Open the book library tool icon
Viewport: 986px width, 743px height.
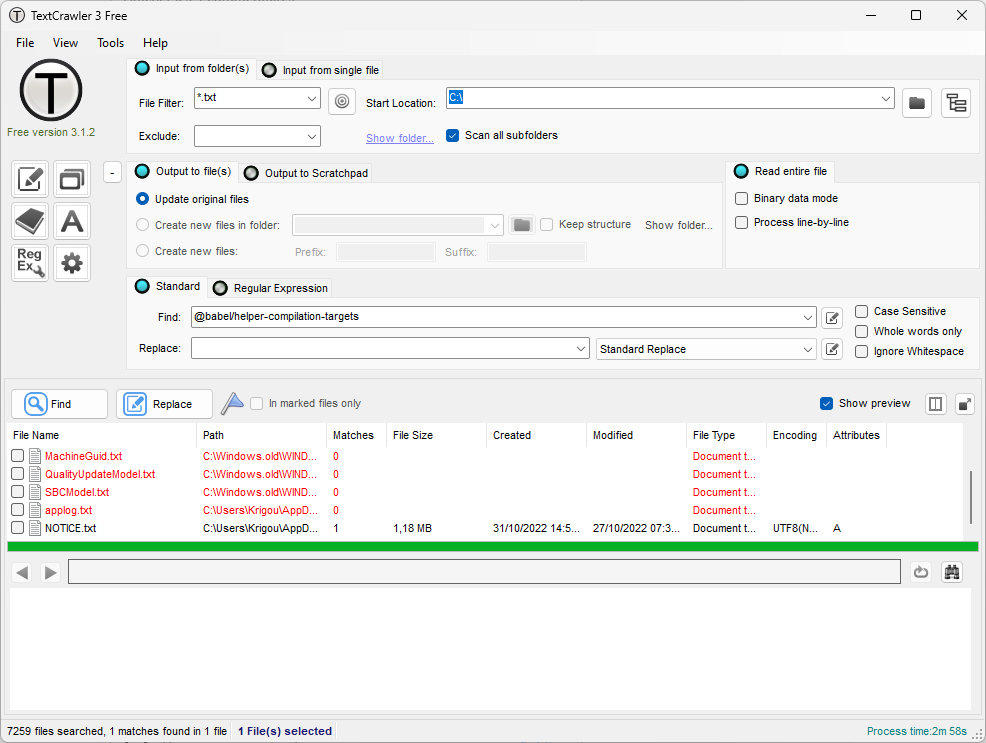click(30, 221)
